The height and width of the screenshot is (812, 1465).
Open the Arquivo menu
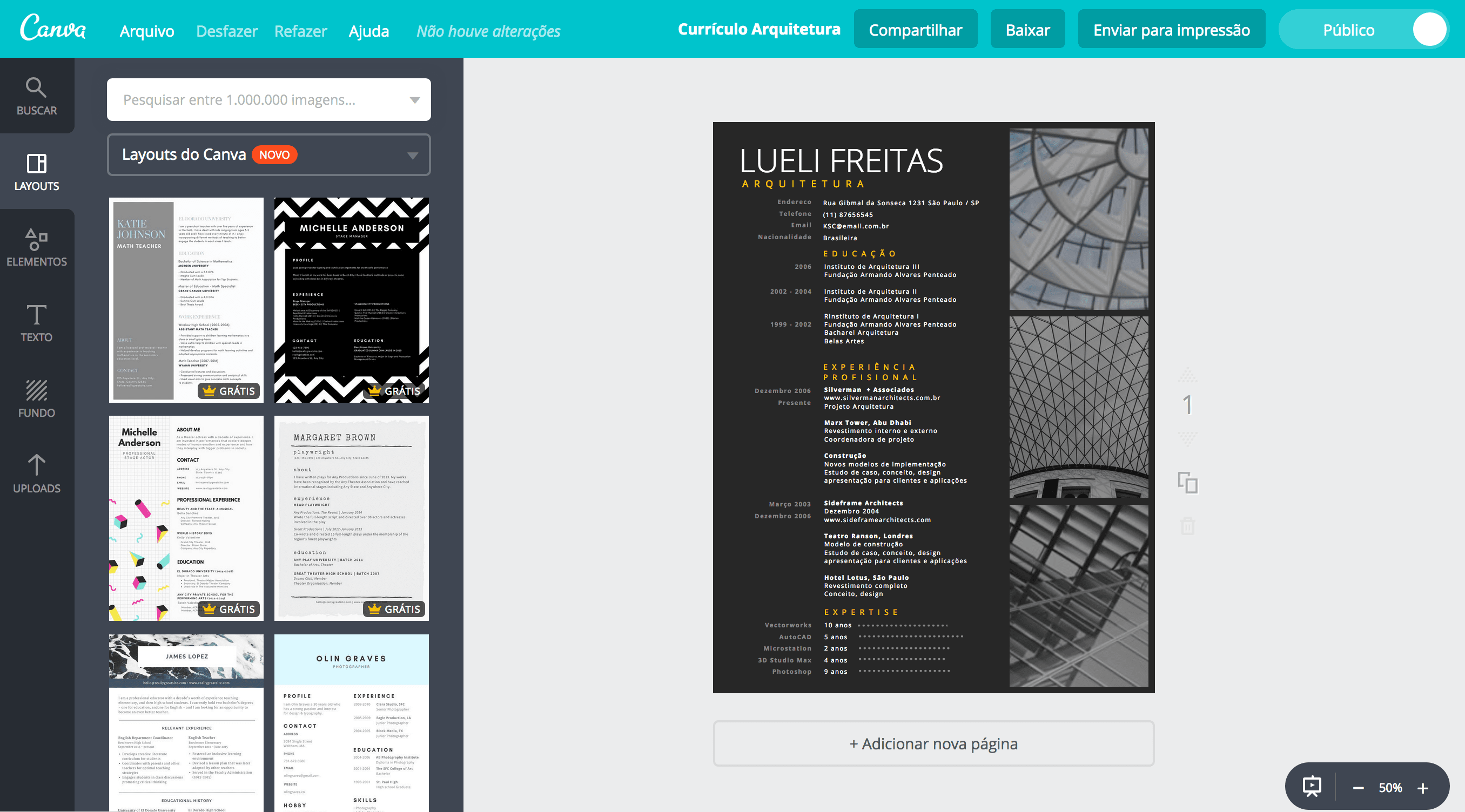[x=147, y=31]
